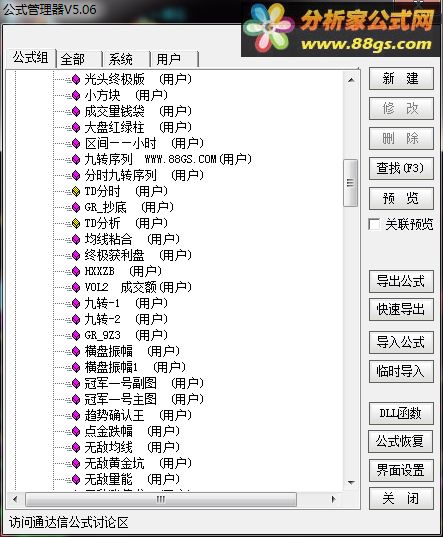Click the 查找(F3) button

pyautogui.click(x=401, y=168)
